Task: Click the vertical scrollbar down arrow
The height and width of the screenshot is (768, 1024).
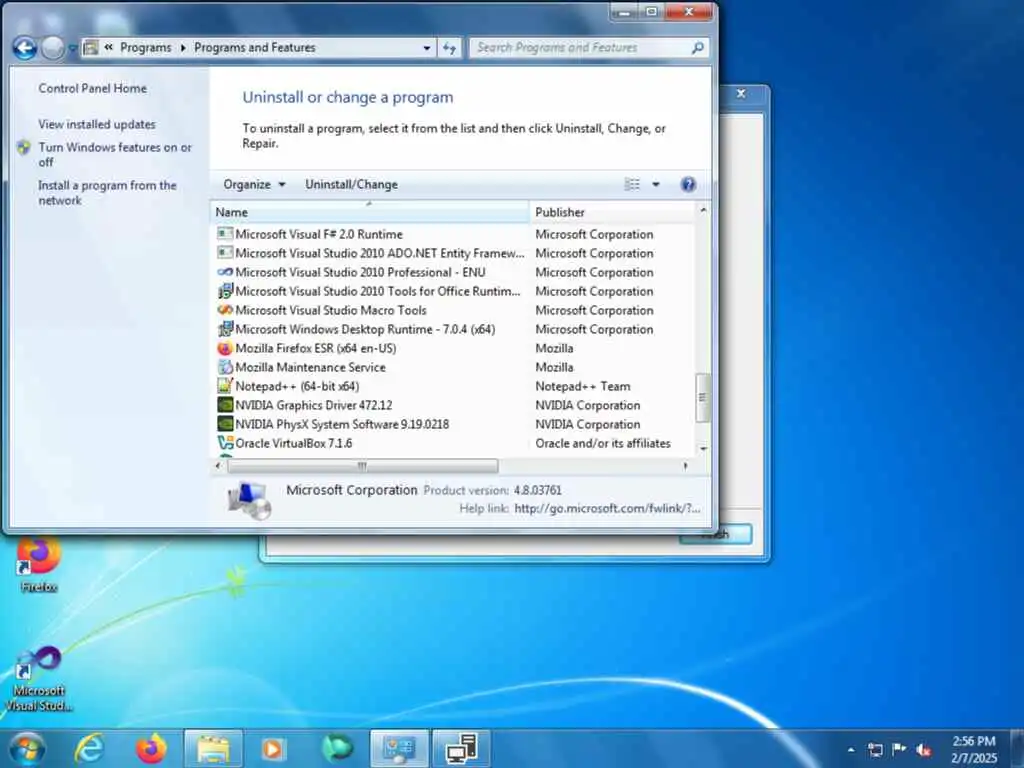Action: [703, 449]
